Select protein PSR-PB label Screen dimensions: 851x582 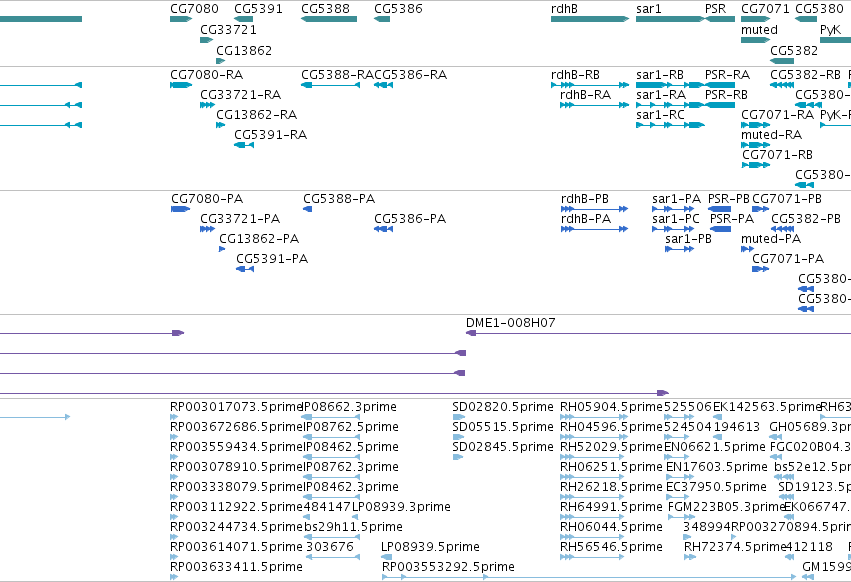[729, 199]
